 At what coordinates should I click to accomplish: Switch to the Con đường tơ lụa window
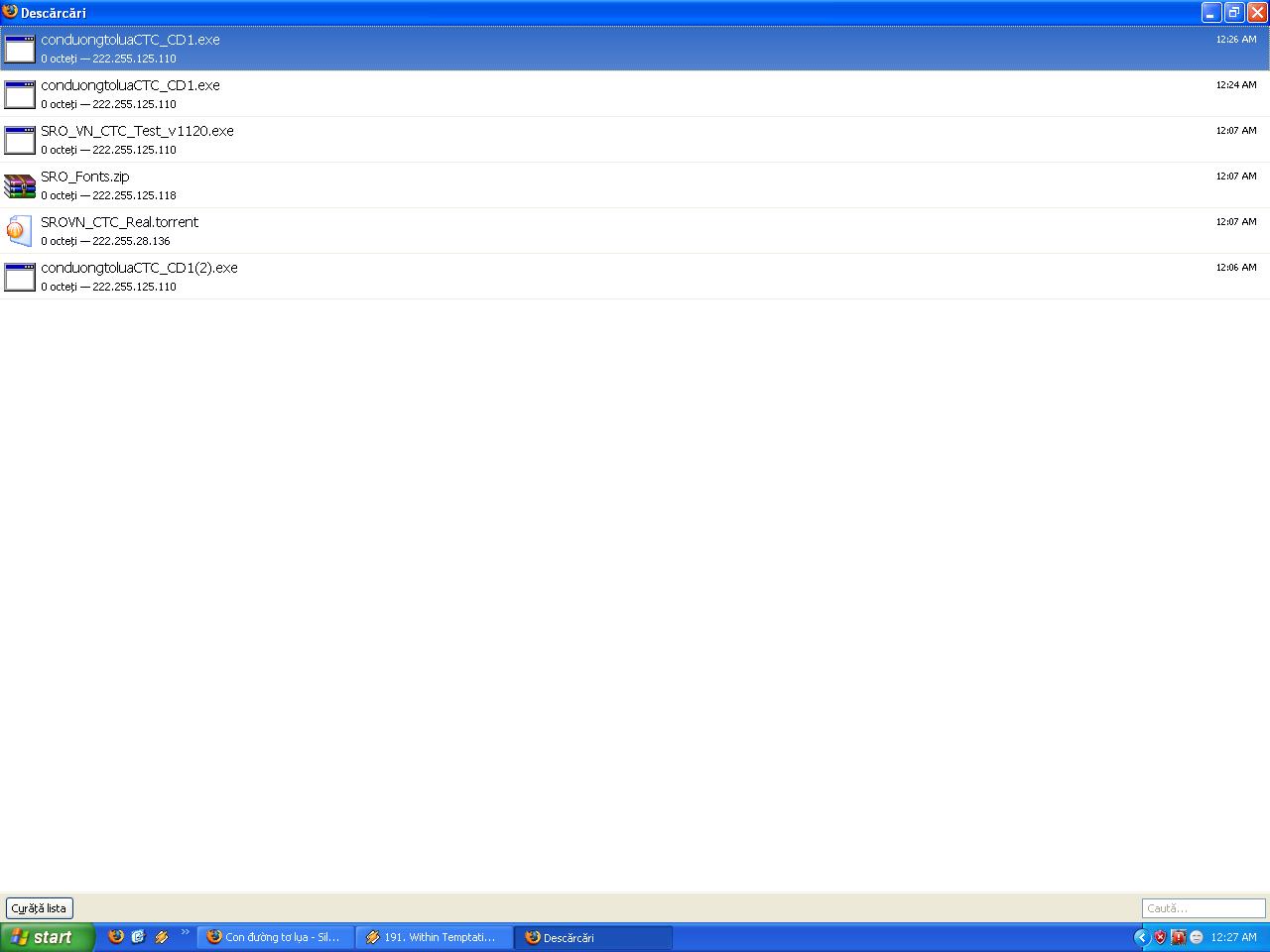click(x=276, y=937)
